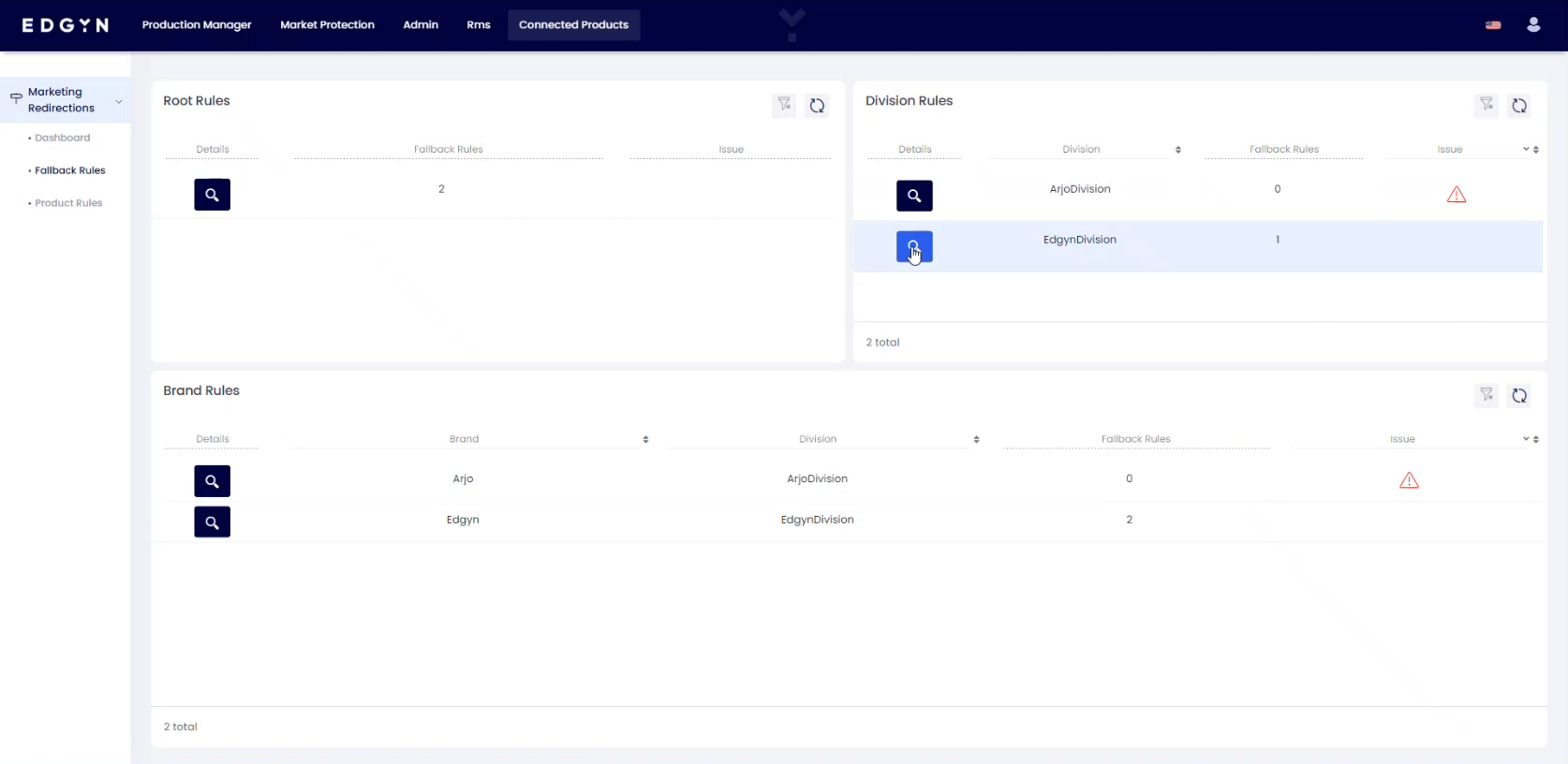Go to Dashboard in the sidebar
The height and width of the screenshot is (764, 1568).
pyautogui.click(x=63, y=138)
